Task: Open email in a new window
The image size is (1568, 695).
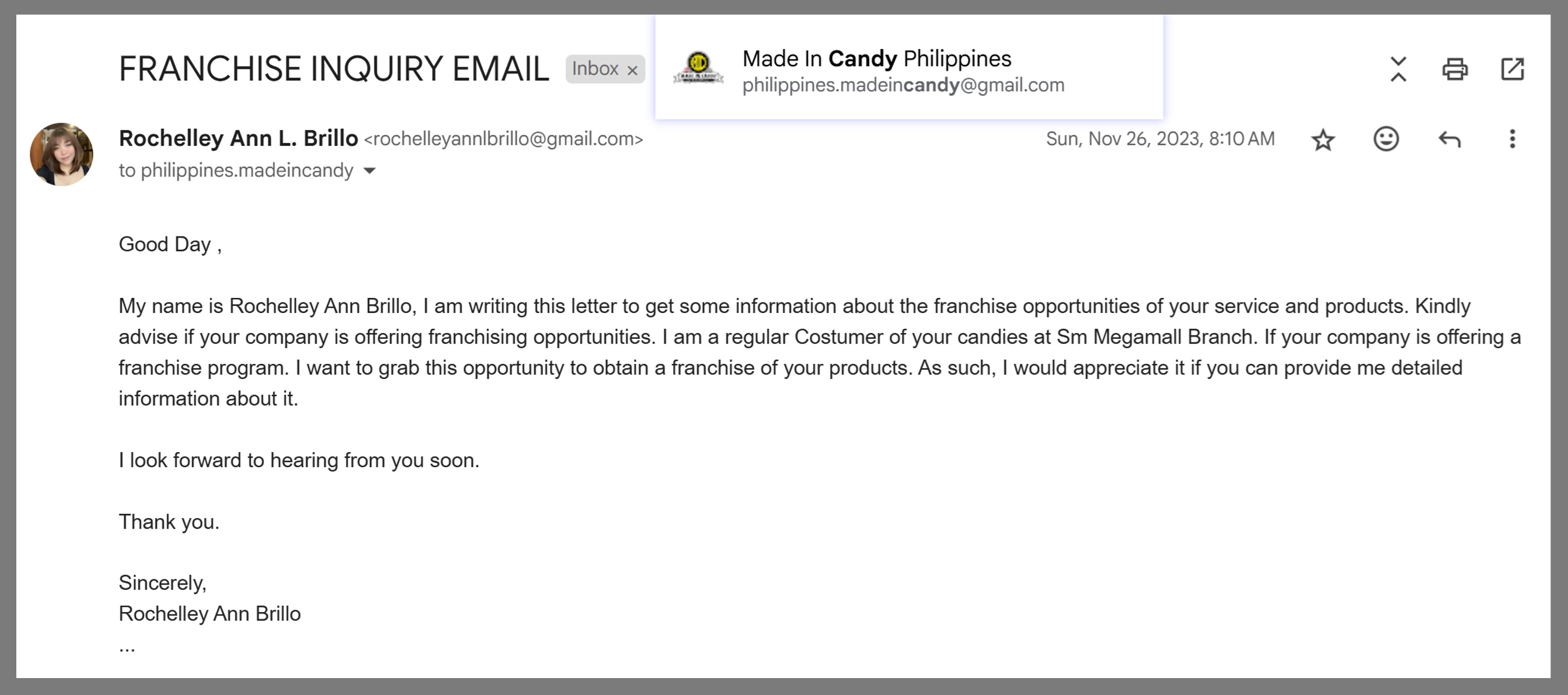Action: point(1513,69)
